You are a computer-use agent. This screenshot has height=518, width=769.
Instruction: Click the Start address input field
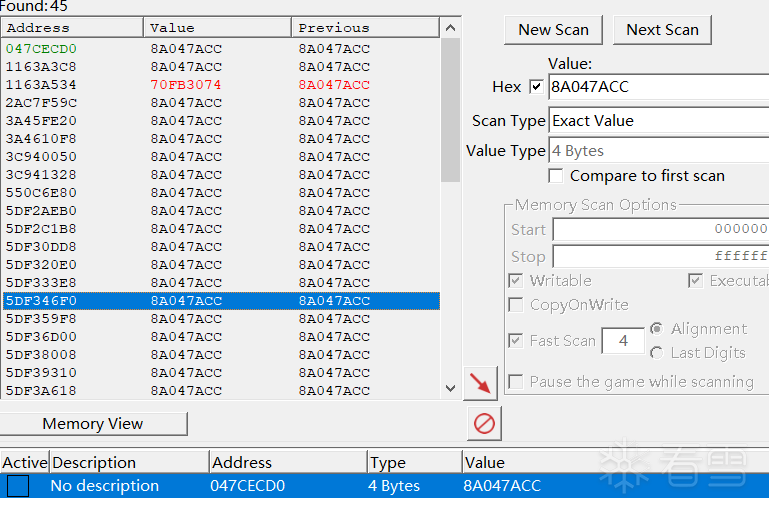(661, 229)
